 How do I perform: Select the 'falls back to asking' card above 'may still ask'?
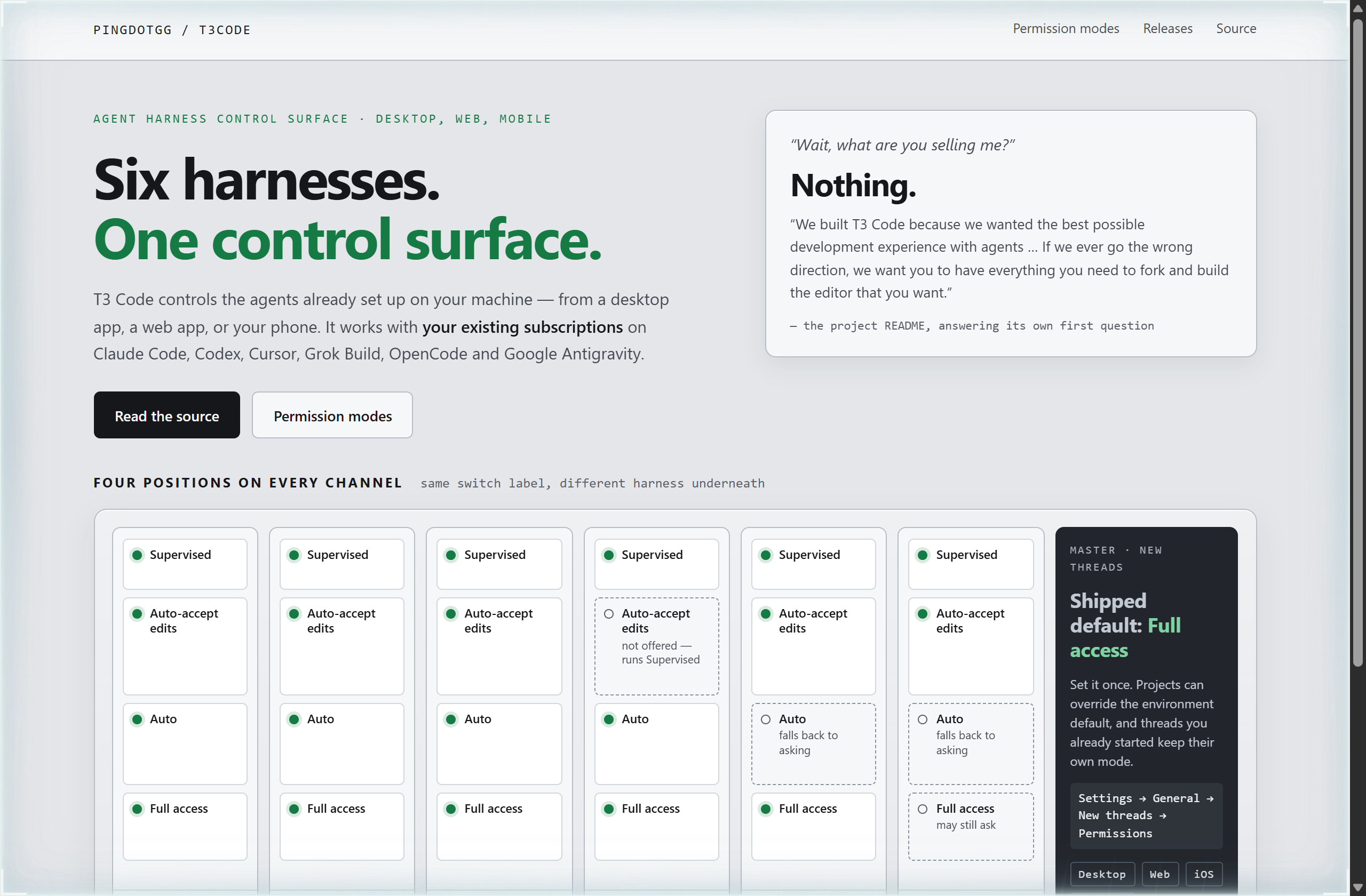tap(971, 744)
